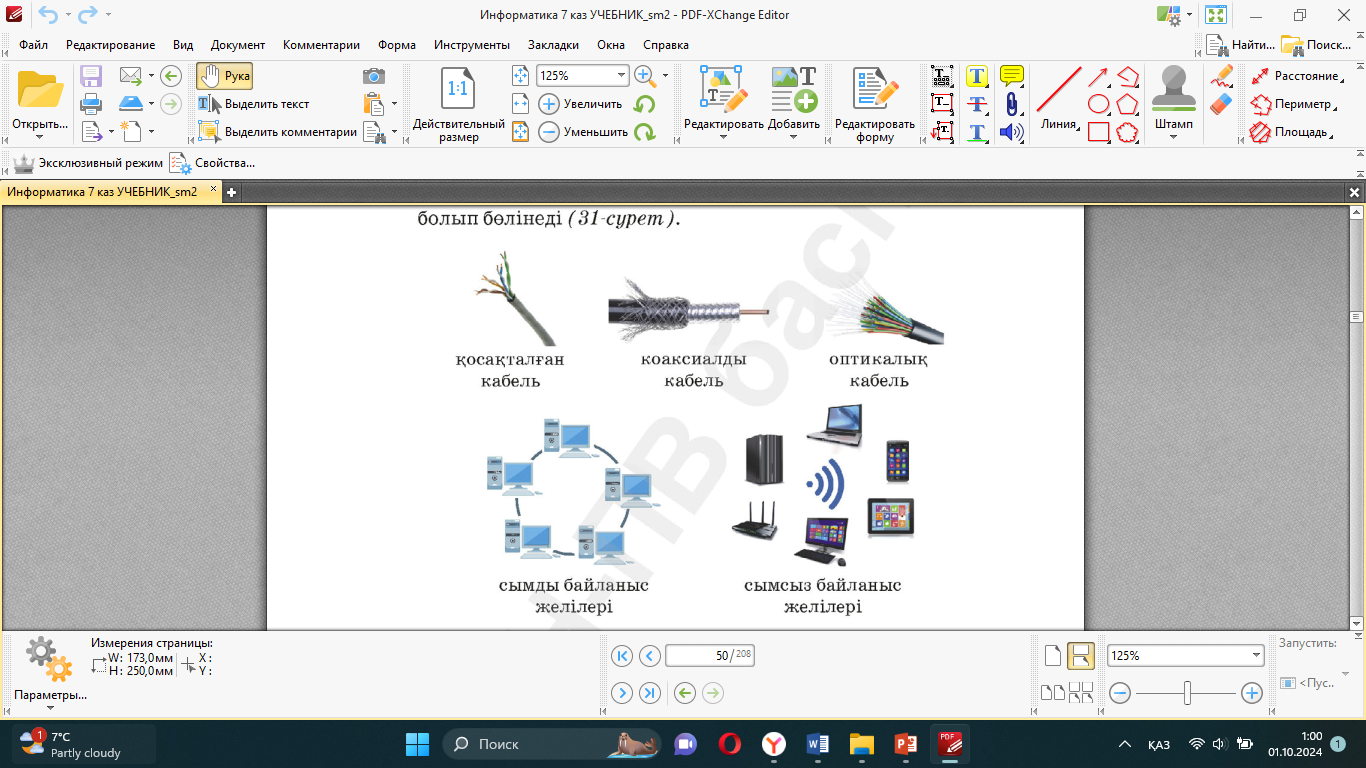Click the zoom slider minus button
This screenshot has width=1366, height=768.
pos(1120,692)
